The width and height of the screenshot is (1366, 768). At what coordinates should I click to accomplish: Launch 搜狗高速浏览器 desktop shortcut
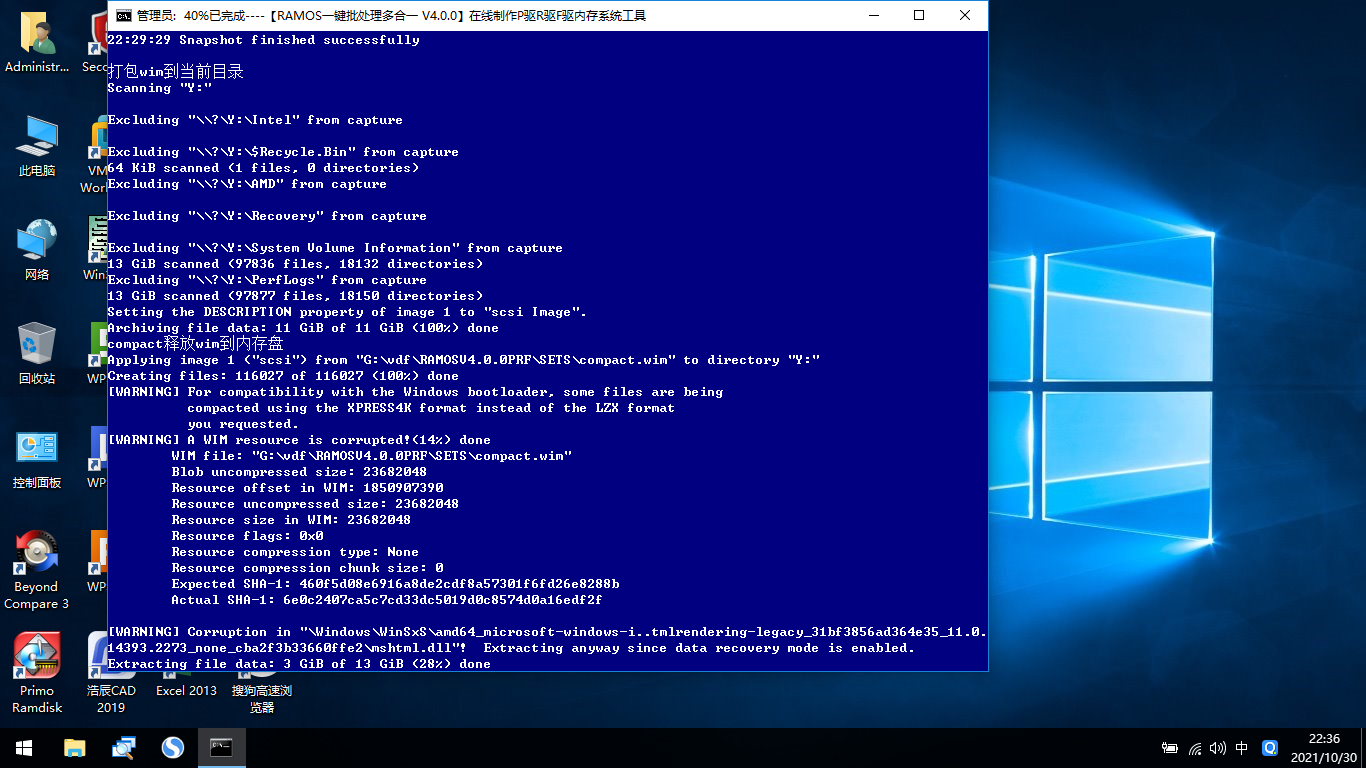pos(261,696)
